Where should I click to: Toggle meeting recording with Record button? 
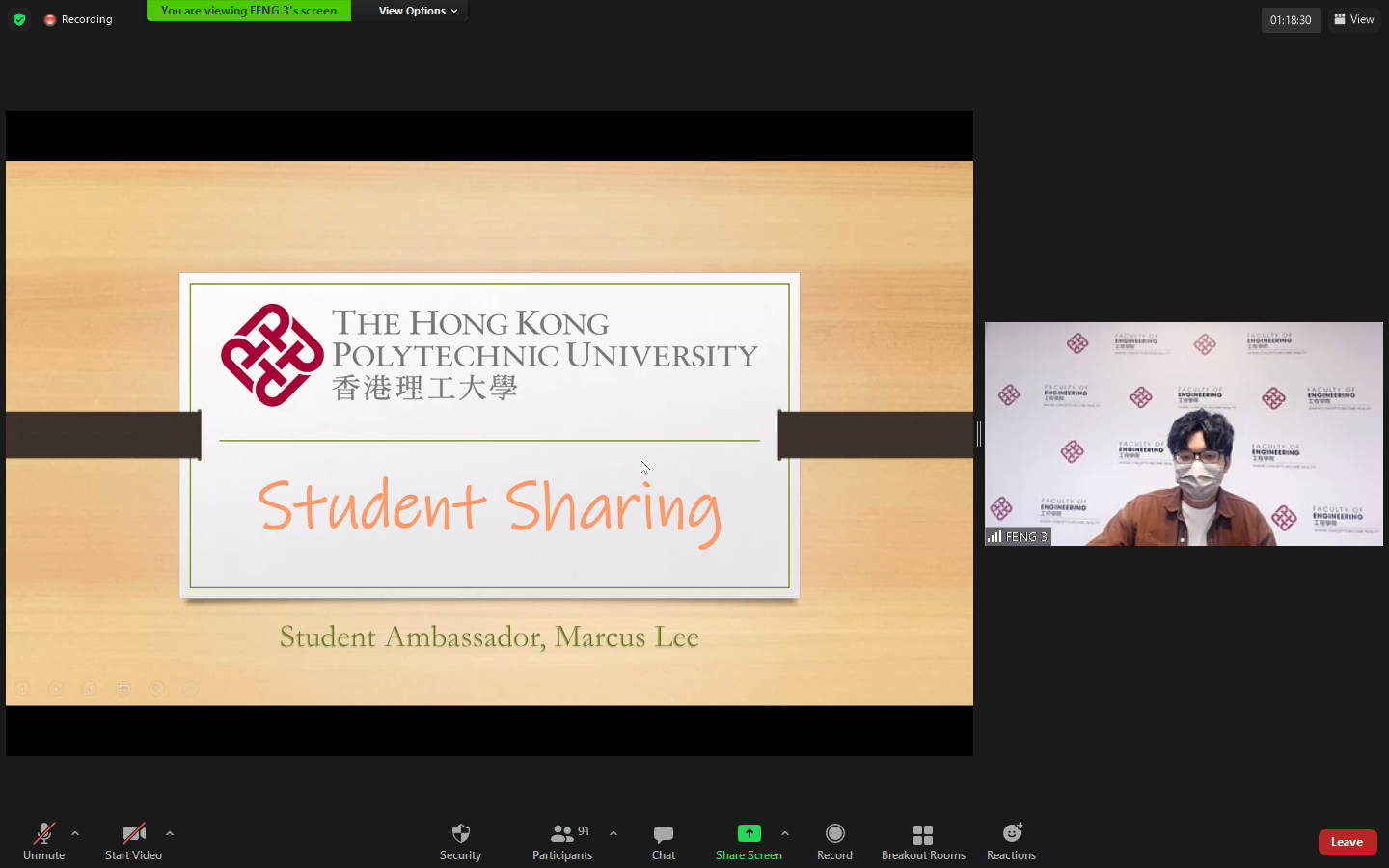coord(834,841)
